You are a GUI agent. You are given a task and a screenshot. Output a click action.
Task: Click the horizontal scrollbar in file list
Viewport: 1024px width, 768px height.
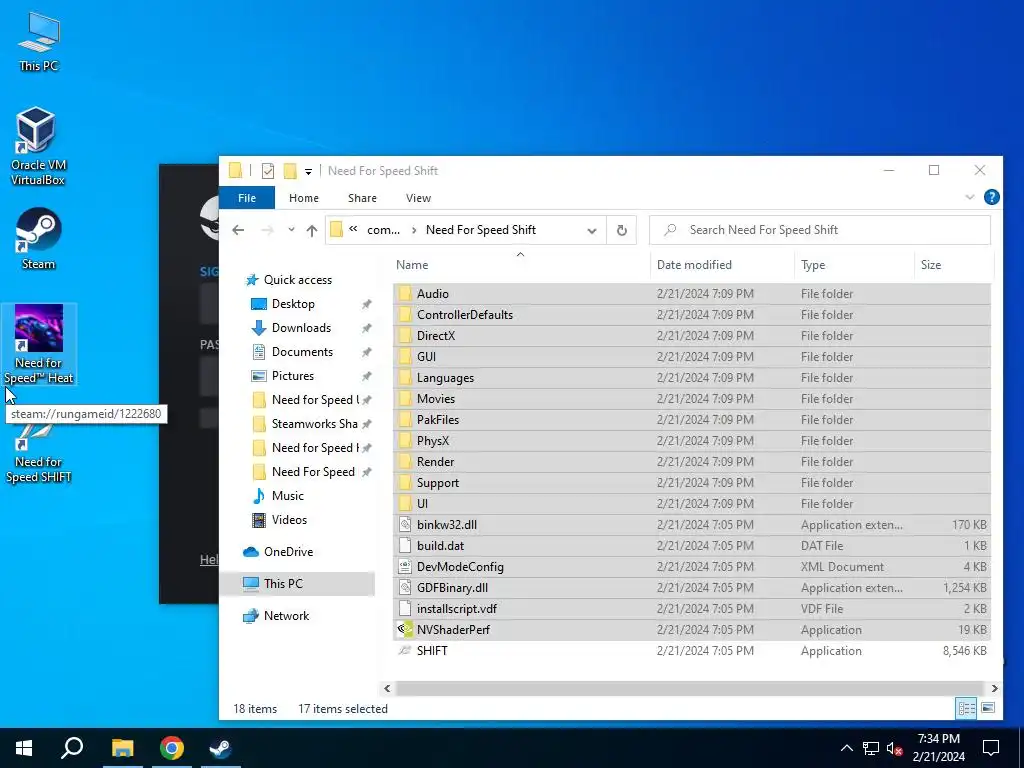coord(689,688)
